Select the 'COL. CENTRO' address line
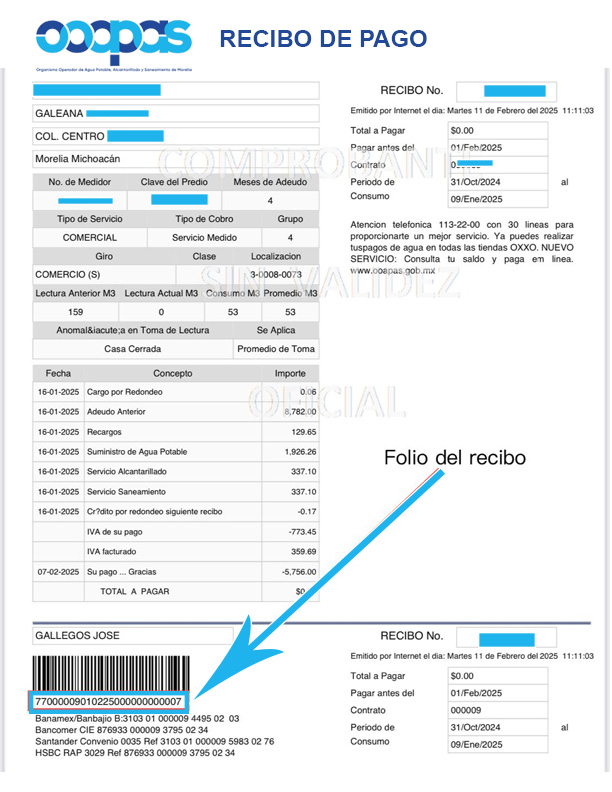 click(176, 136)
